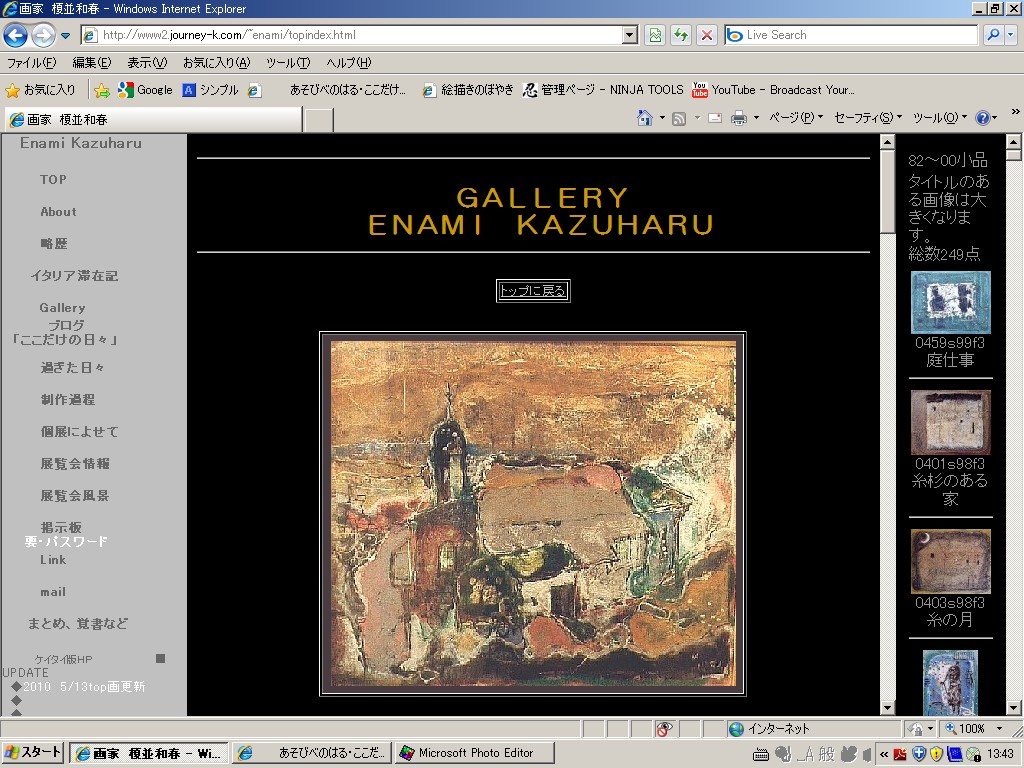1024x768 pixels.
Task: Open the YouTube Broadcast Yourself bookmark
Action: click(x=773, y=90)
